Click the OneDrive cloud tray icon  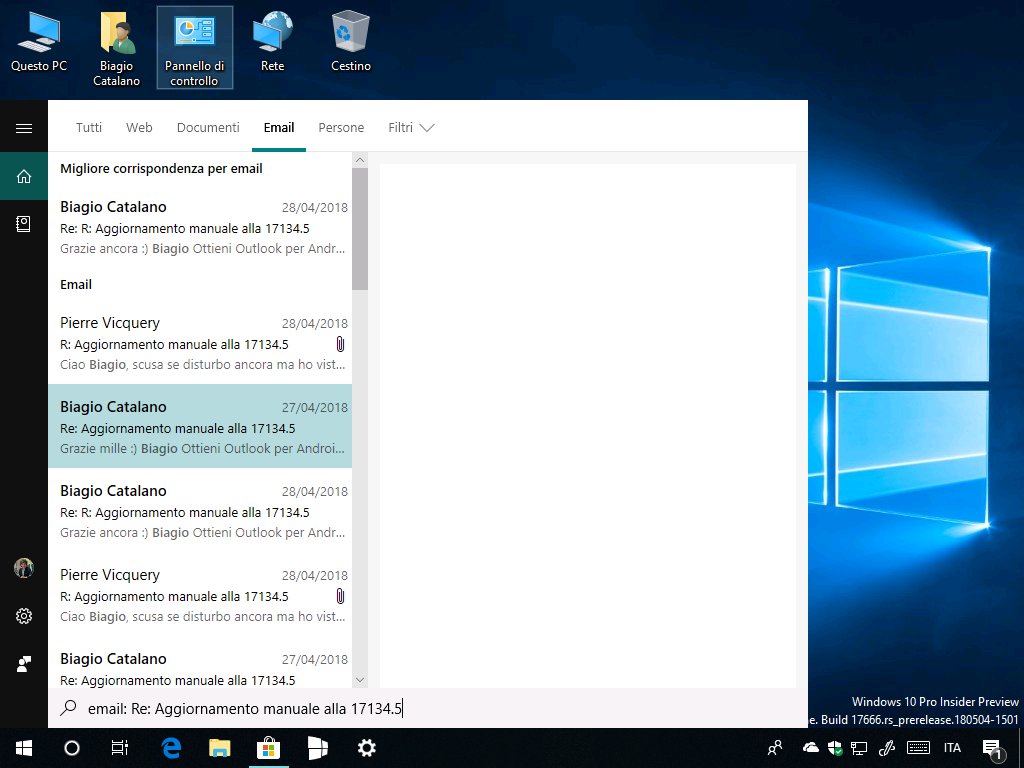click(x=811, y=748)
